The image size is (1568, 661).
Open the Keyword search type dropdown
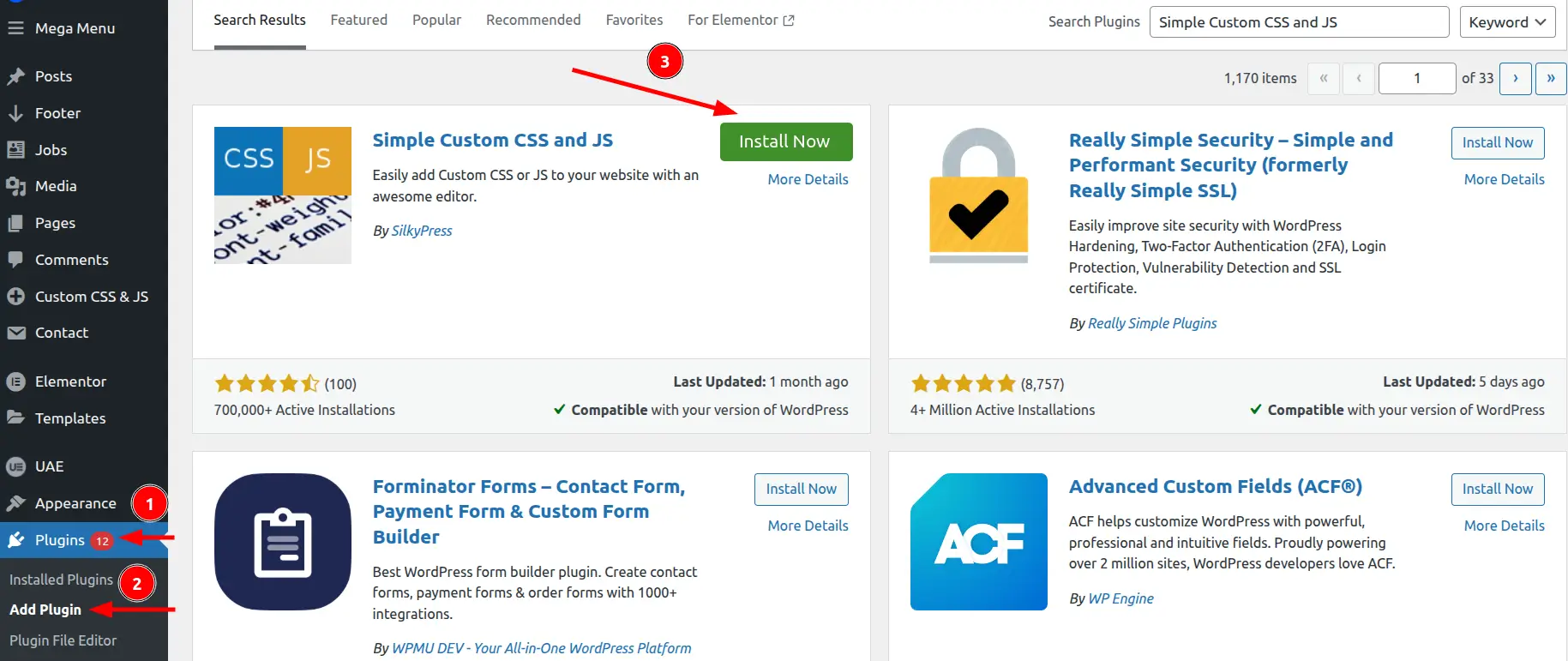coord(1507,21)
